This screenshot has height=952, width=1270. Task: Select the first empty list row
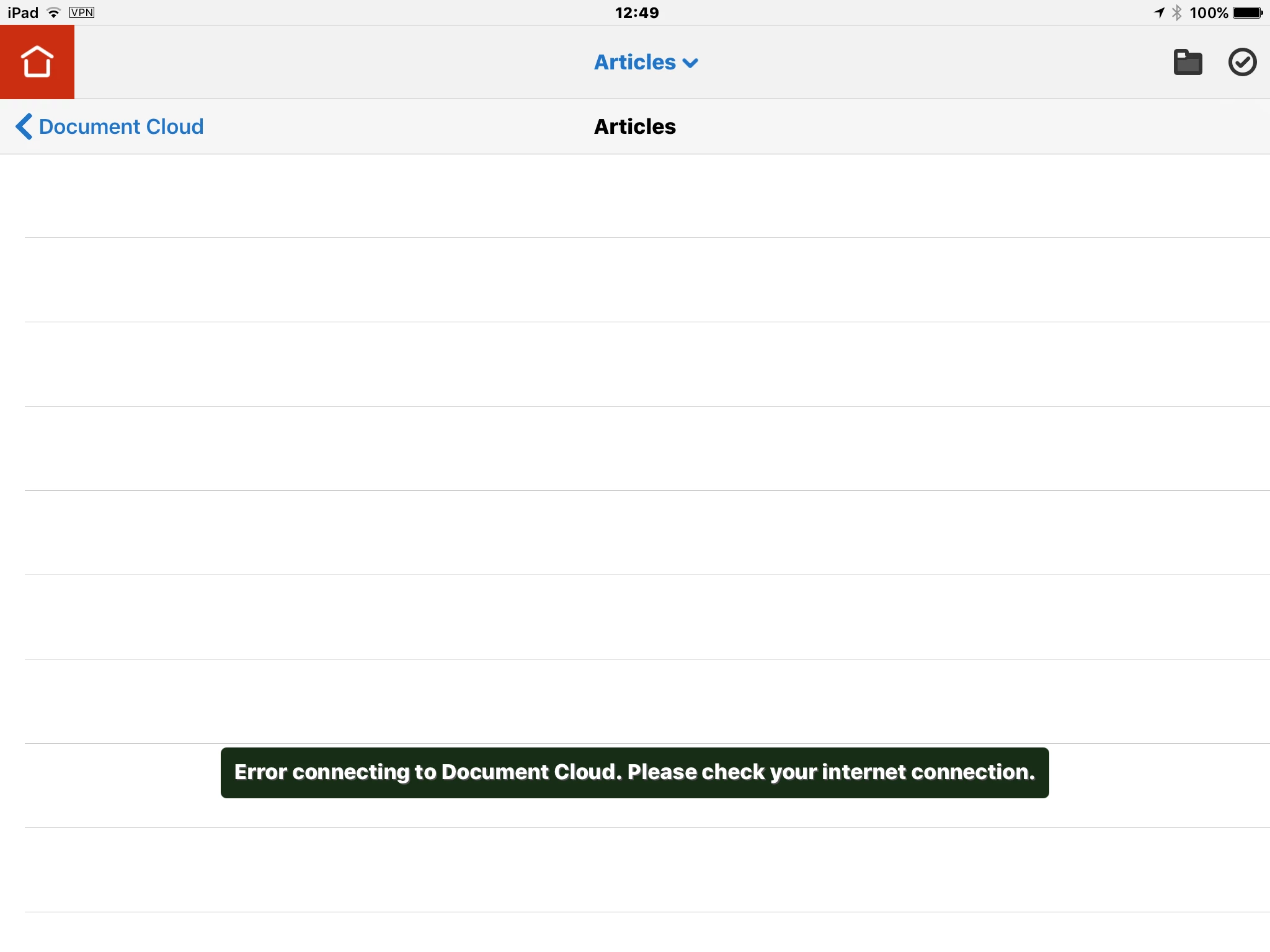(635, 196)
